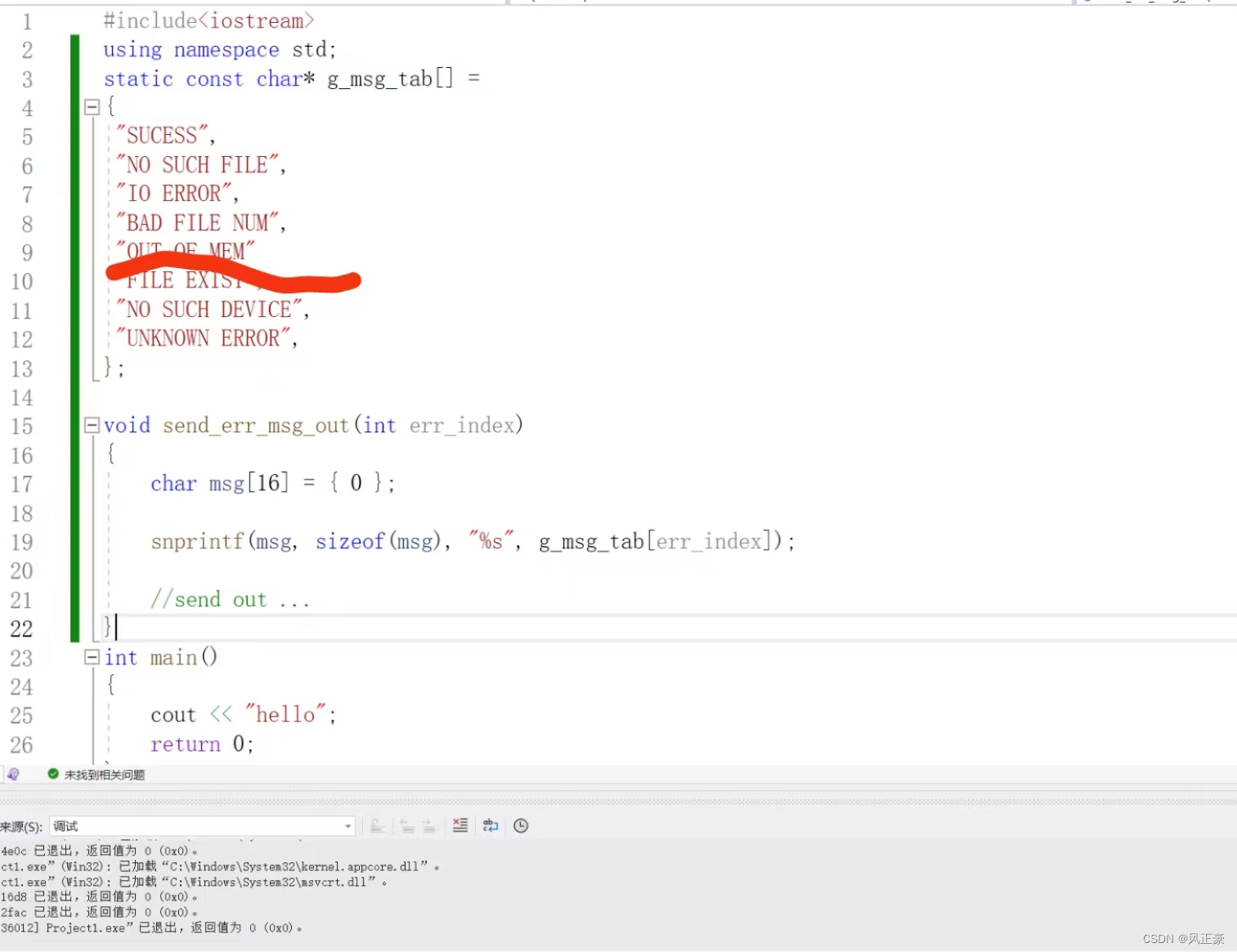Viewport: 1237px width, 952px height.
Task: Open the code health indicator icon
Action: pyautogui.click(x=13, y=775)
